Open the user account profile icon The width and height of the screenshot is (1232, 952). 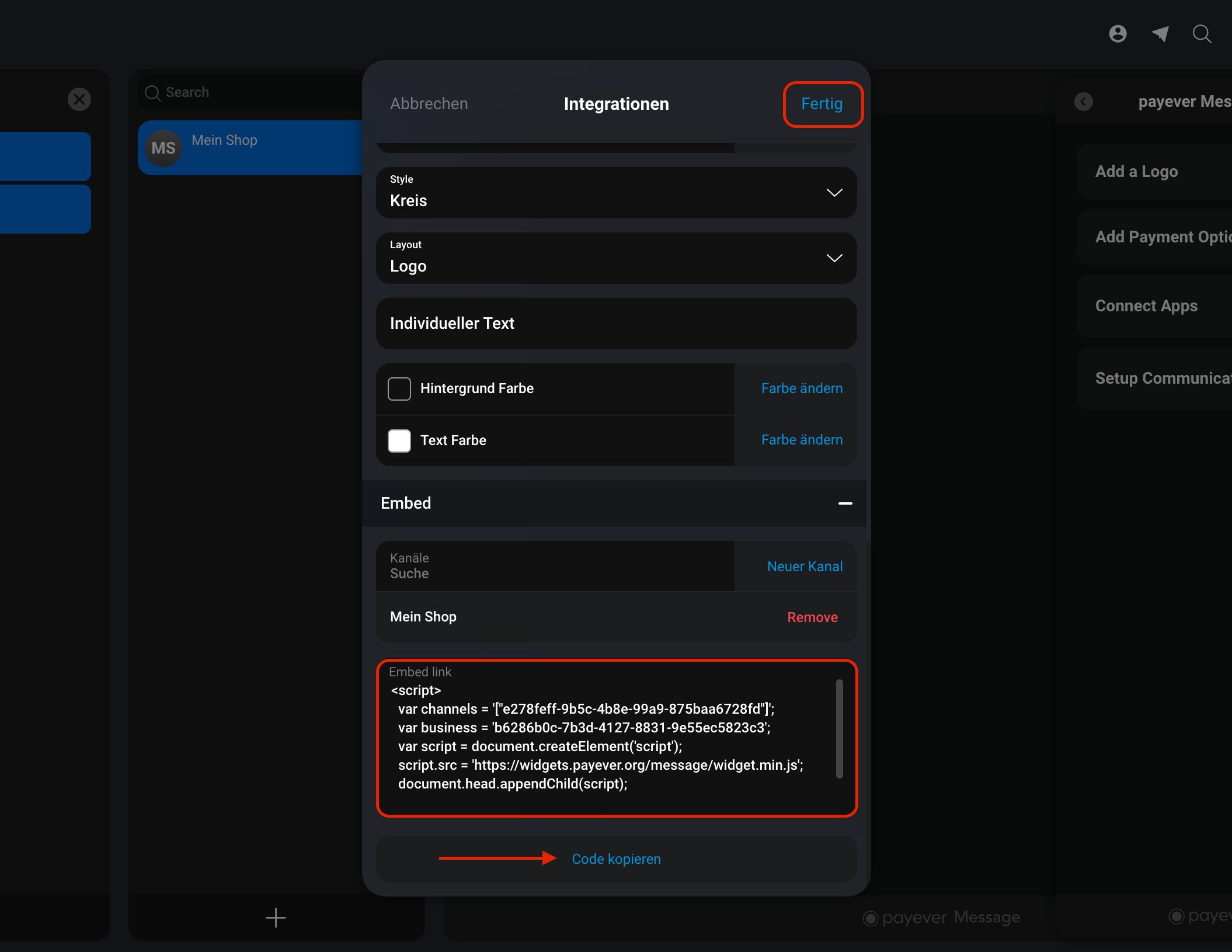tap(1118, 34)
